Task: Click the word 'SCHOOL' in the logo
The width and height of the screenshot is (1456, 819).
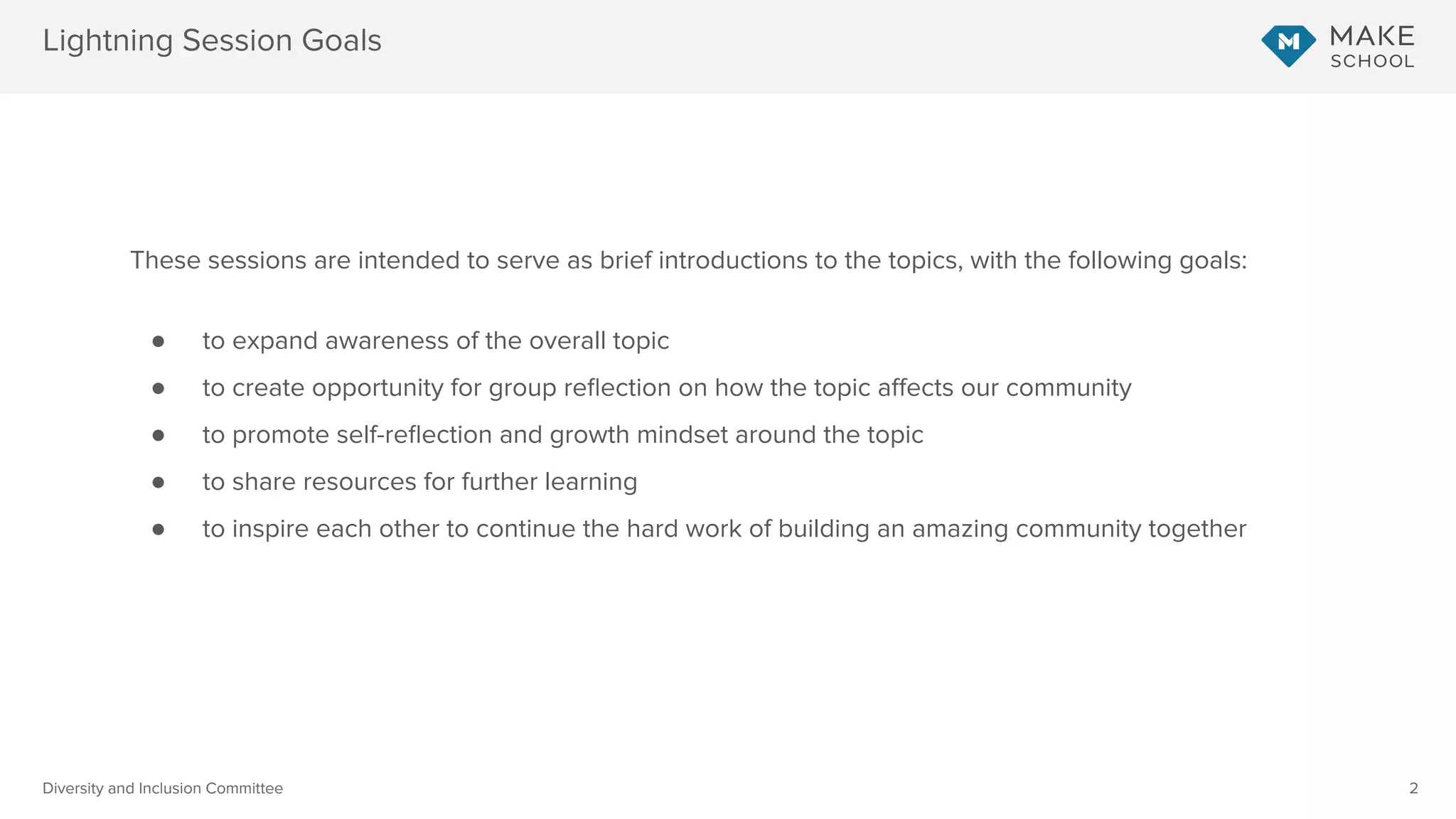Action: tap(1372, 61)
